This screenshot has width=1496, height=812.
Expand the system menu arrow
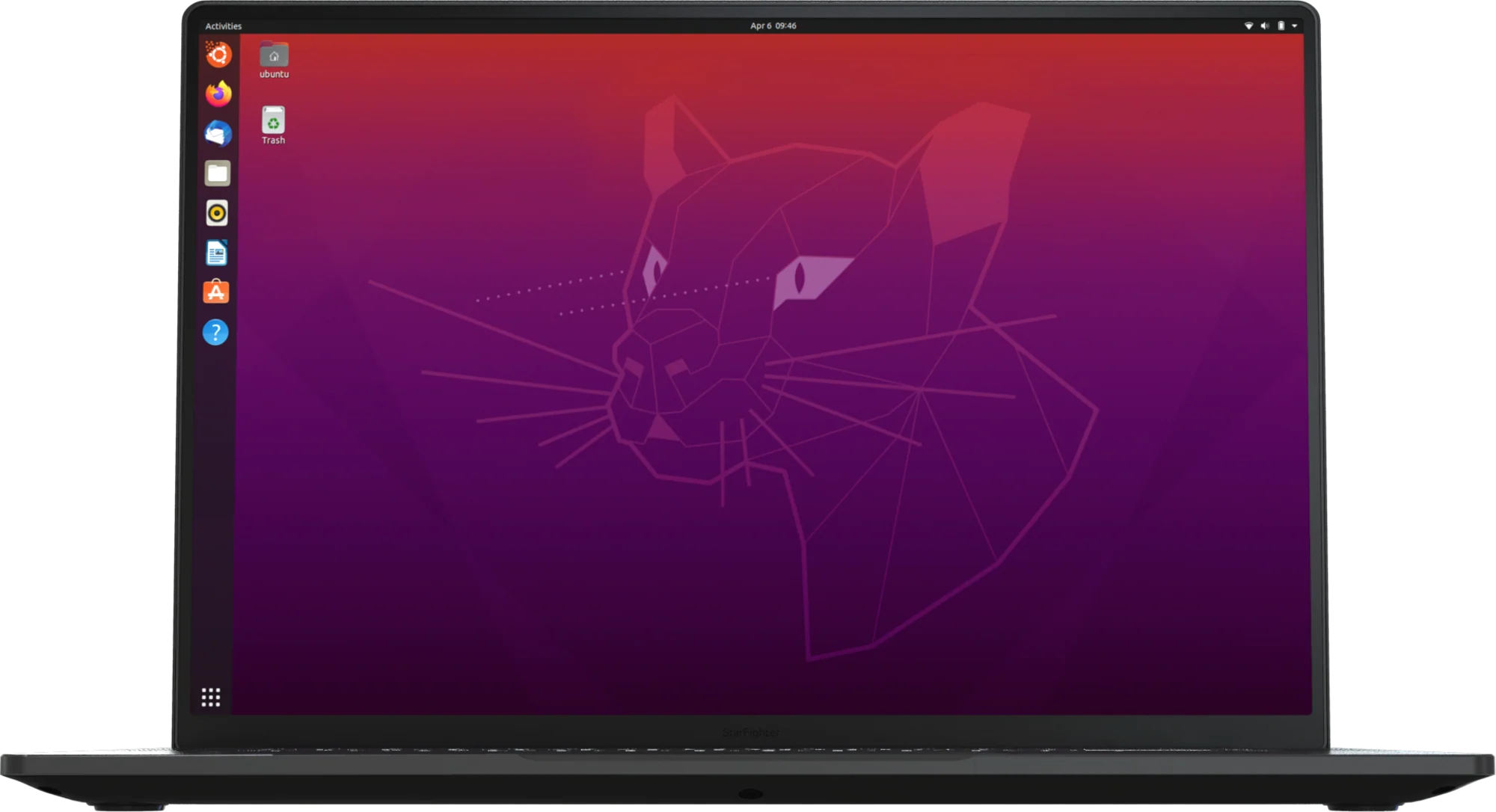pos(1294,26)
